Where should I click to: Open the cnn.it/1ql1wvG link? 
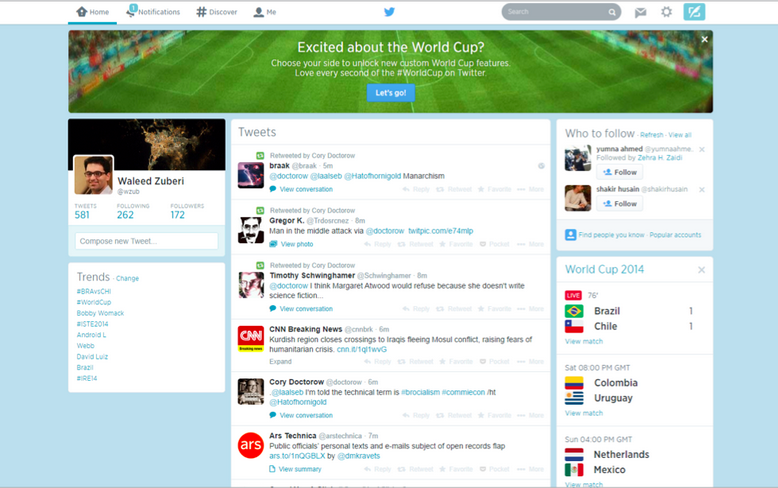tap(362, 350)
